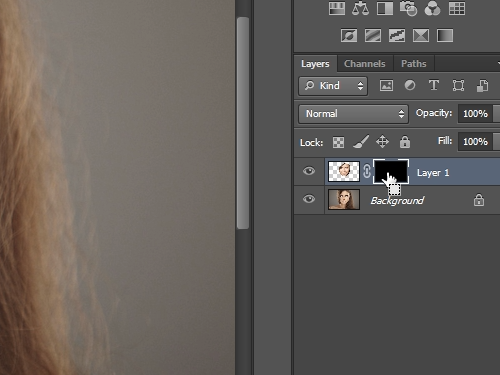This screenshot has width=500, height=375.
Task: Add a Threshold adjustment (stepped icon)
Action: [x=397, y=35]
